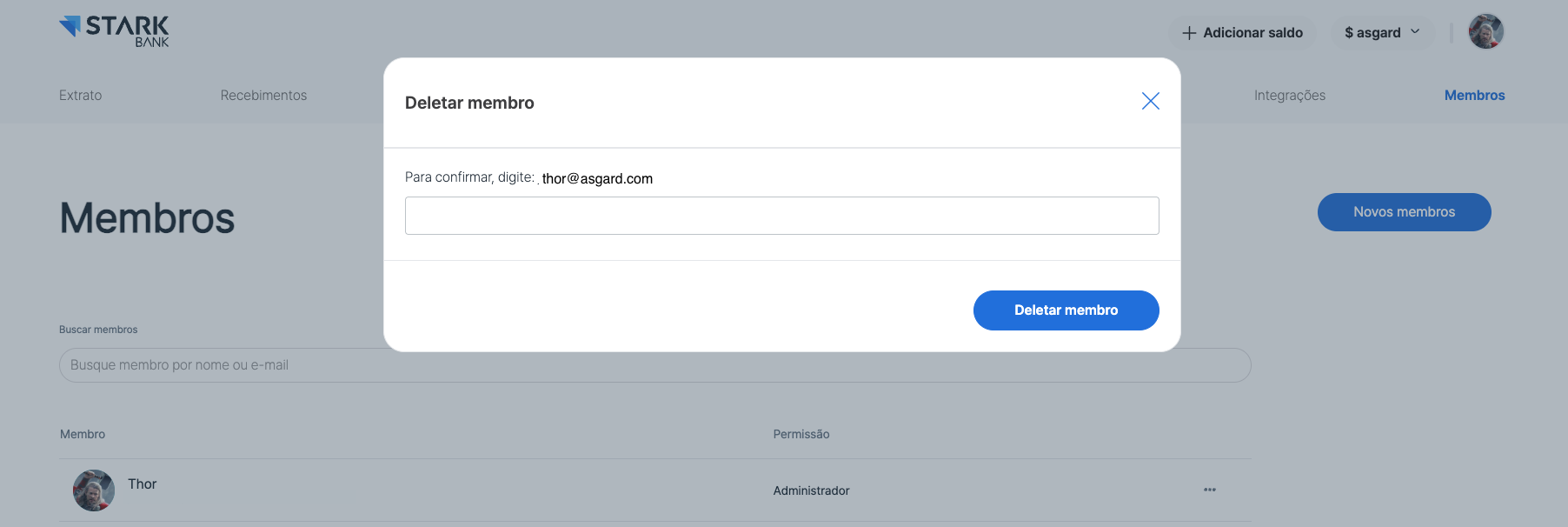
Task: Click the Permissão column header
Action: [801, 434]
